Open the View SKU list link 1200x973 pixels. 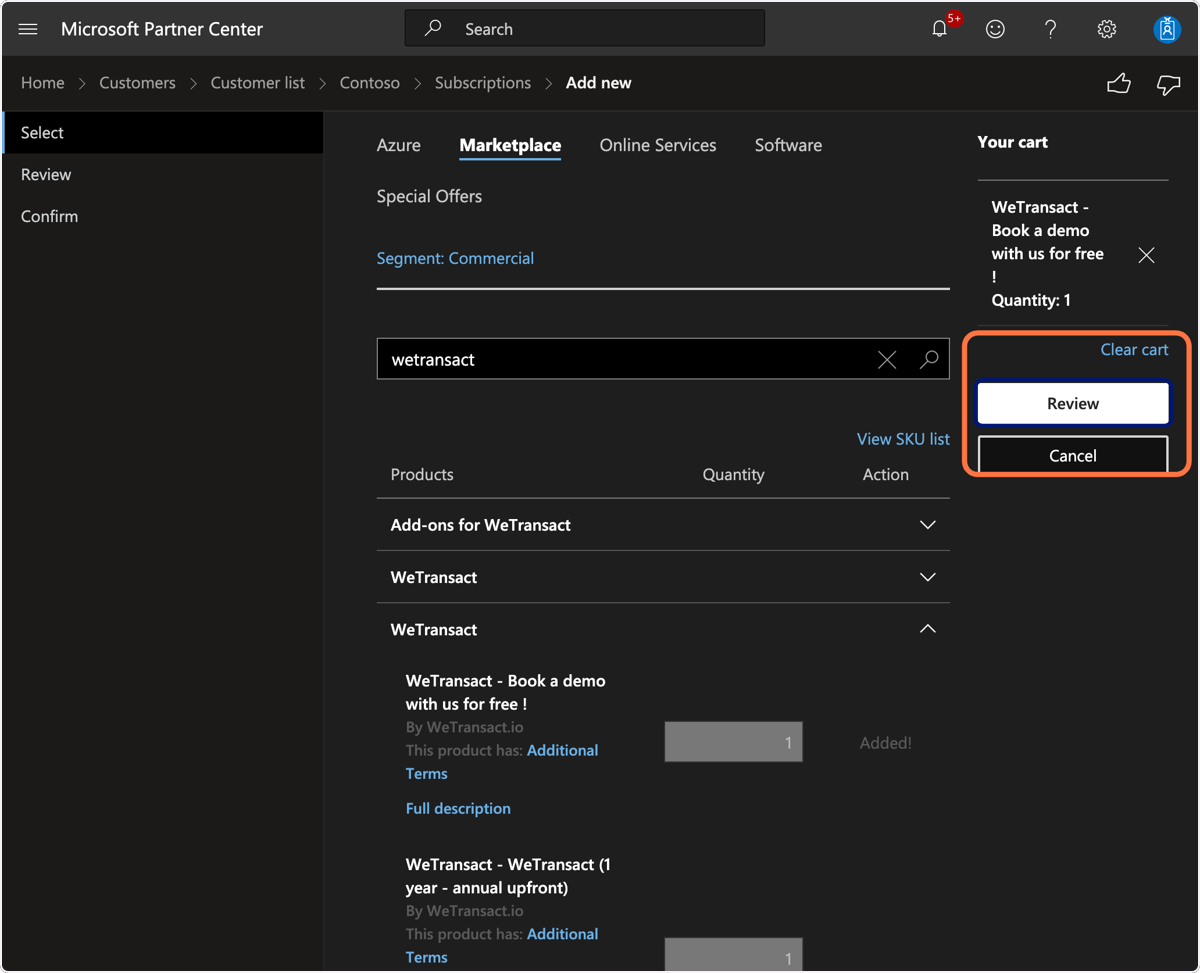[903, 439]
